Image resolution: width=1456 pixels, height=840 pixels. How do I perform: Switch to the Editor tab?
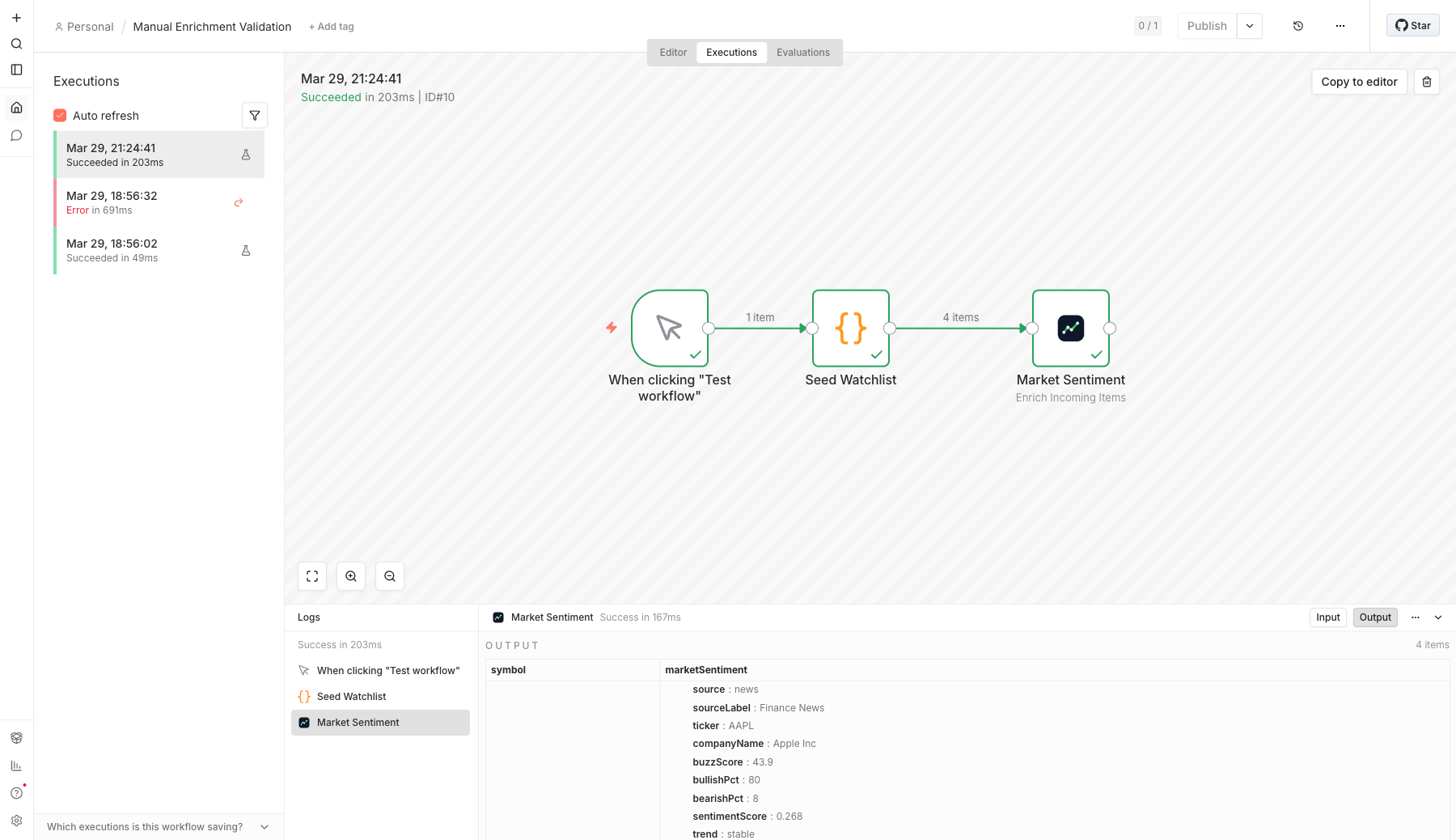point(673,53)
